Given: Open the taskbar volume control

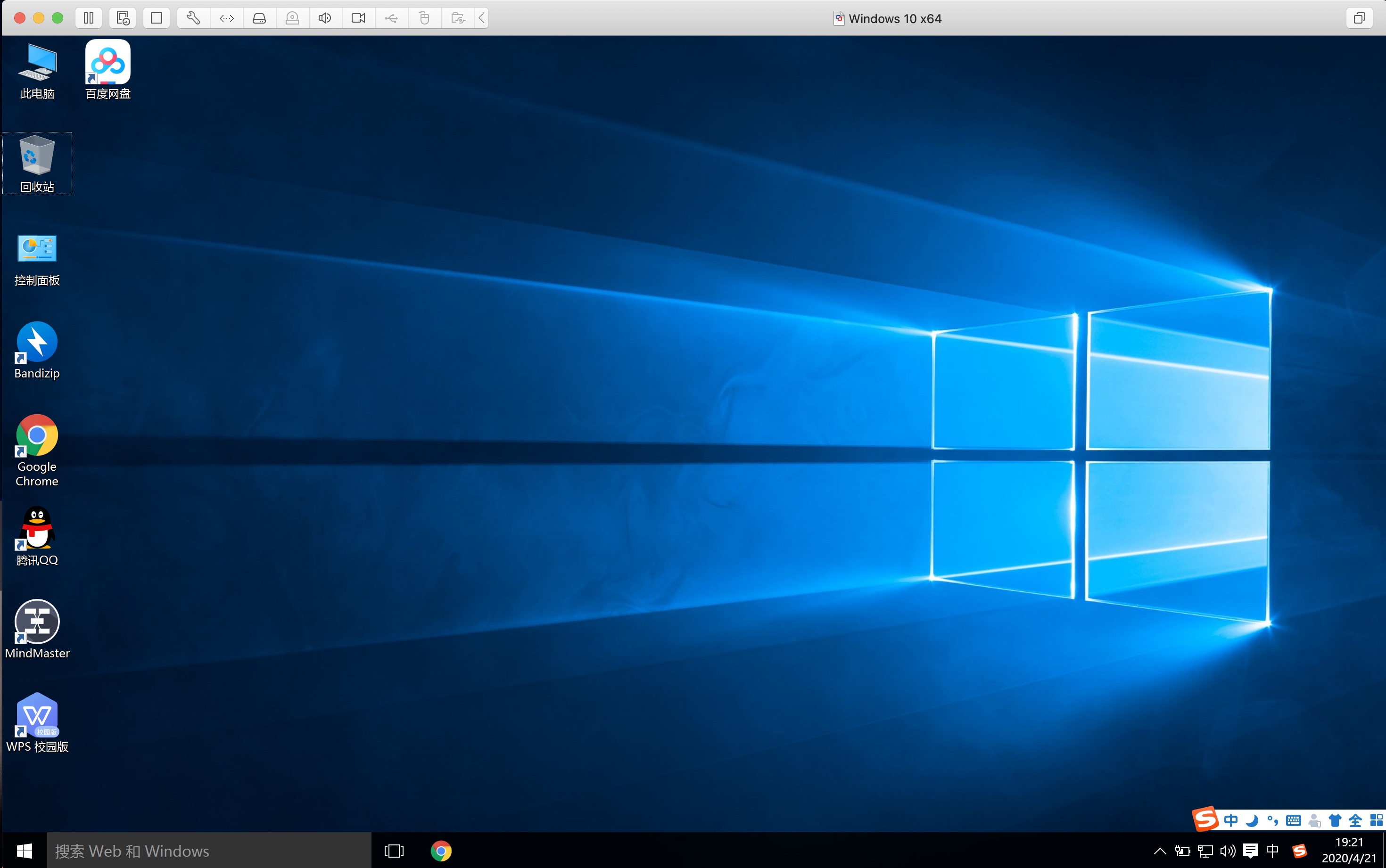Looking at the screenshot, I should pos(1228,851).
